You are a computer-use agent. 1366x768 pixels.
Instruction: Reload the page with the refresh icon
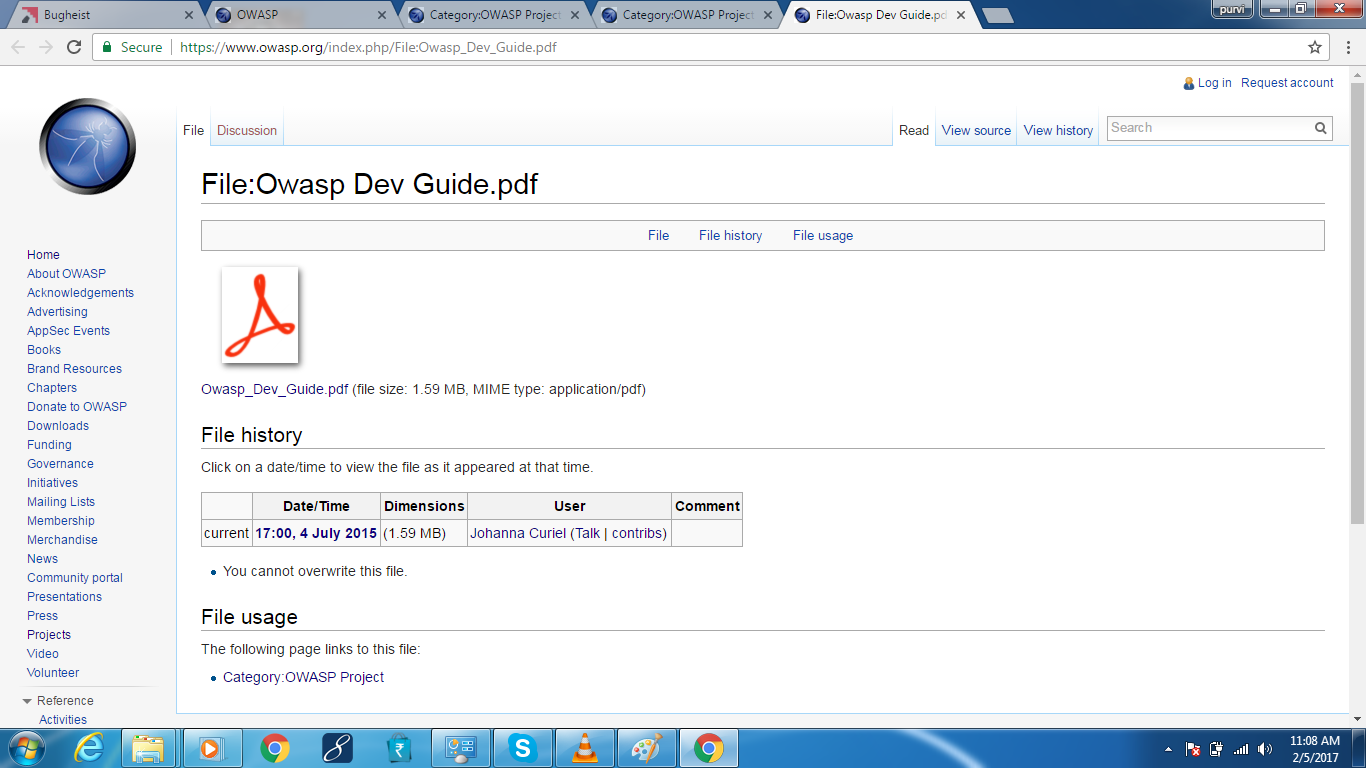click(74, 47)
